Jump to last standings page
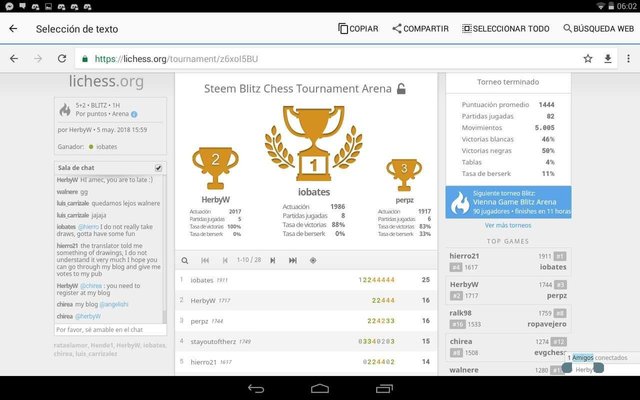 tap(293, 260)
